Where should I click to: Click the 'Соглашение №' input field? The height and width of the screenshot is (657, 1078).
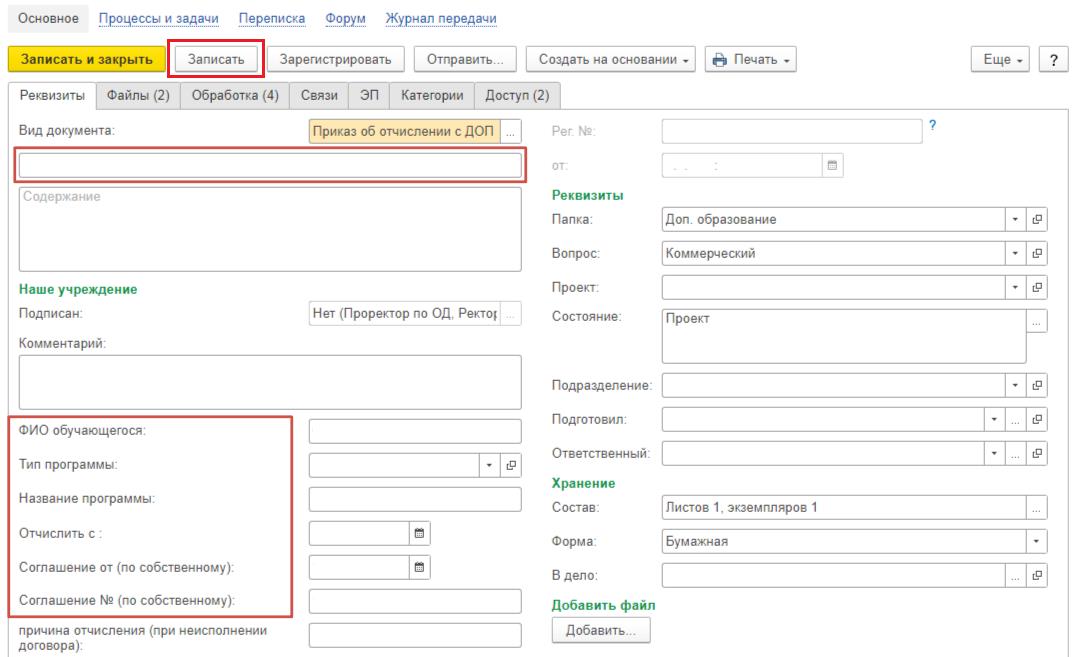pos(415,601)
